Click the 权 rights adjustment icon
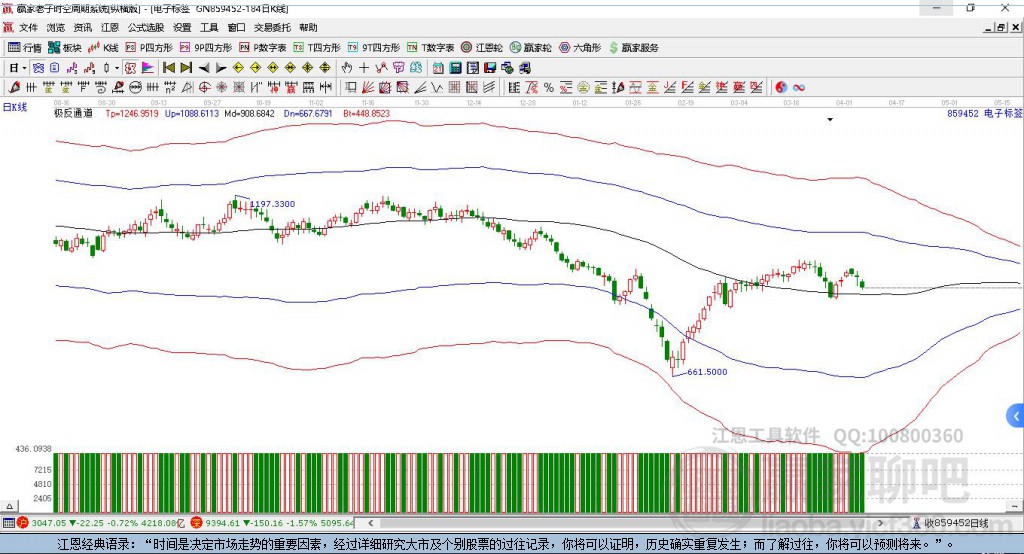The width and height of the screenshot is (1024, 554). point(130,68)
